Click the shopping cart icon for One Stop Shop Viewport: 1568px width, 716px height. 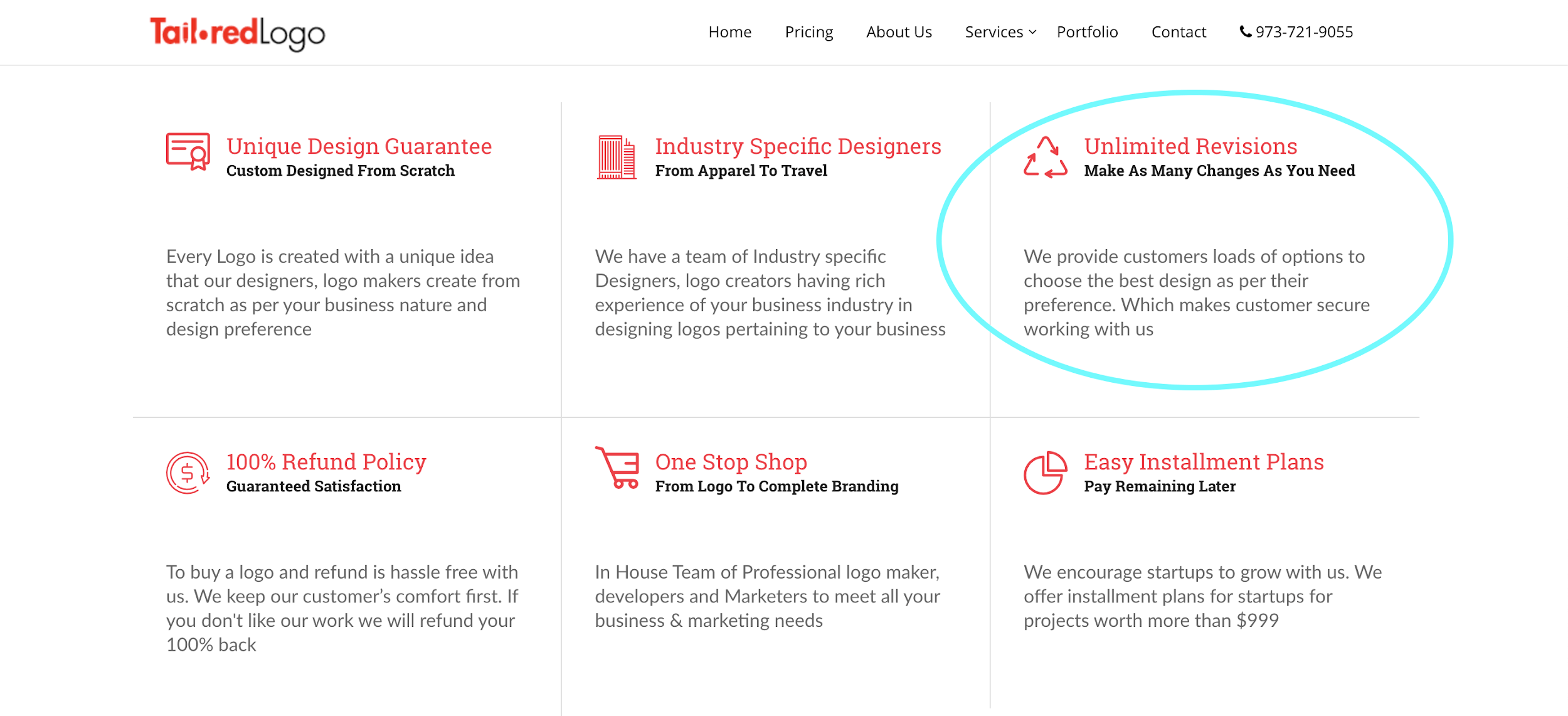click(617, 468)
